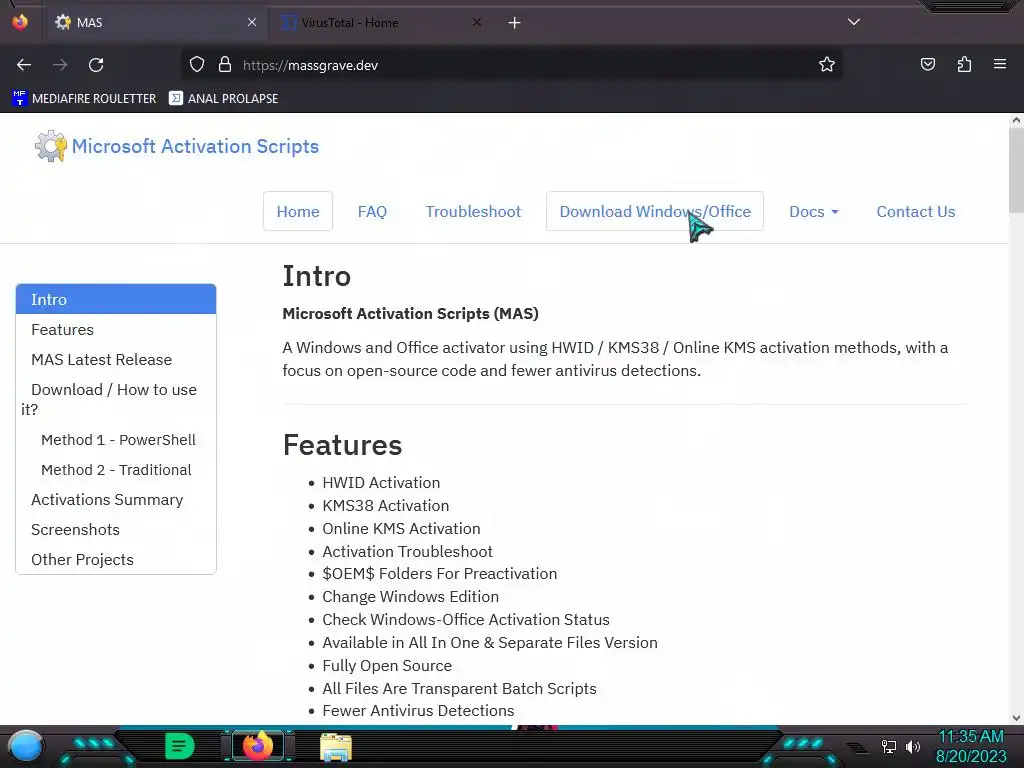The width and height of the screenshot is (1024, 768).
Task: Open the green notes app on taskbar
Action: (x=179, y=746)
